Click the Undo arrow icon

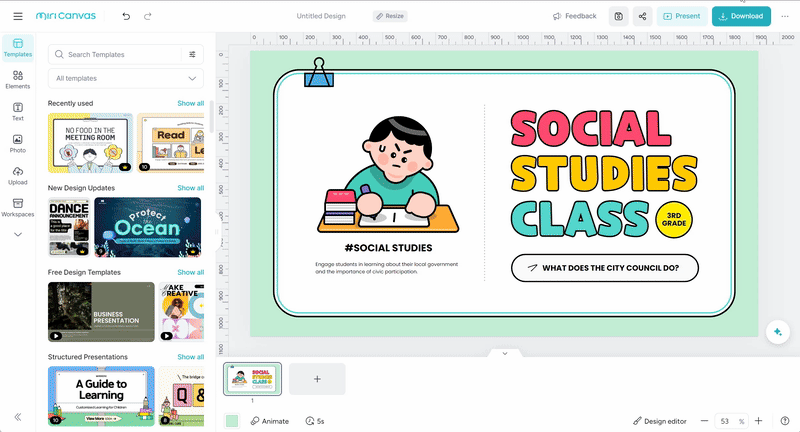tap(126, 16)
